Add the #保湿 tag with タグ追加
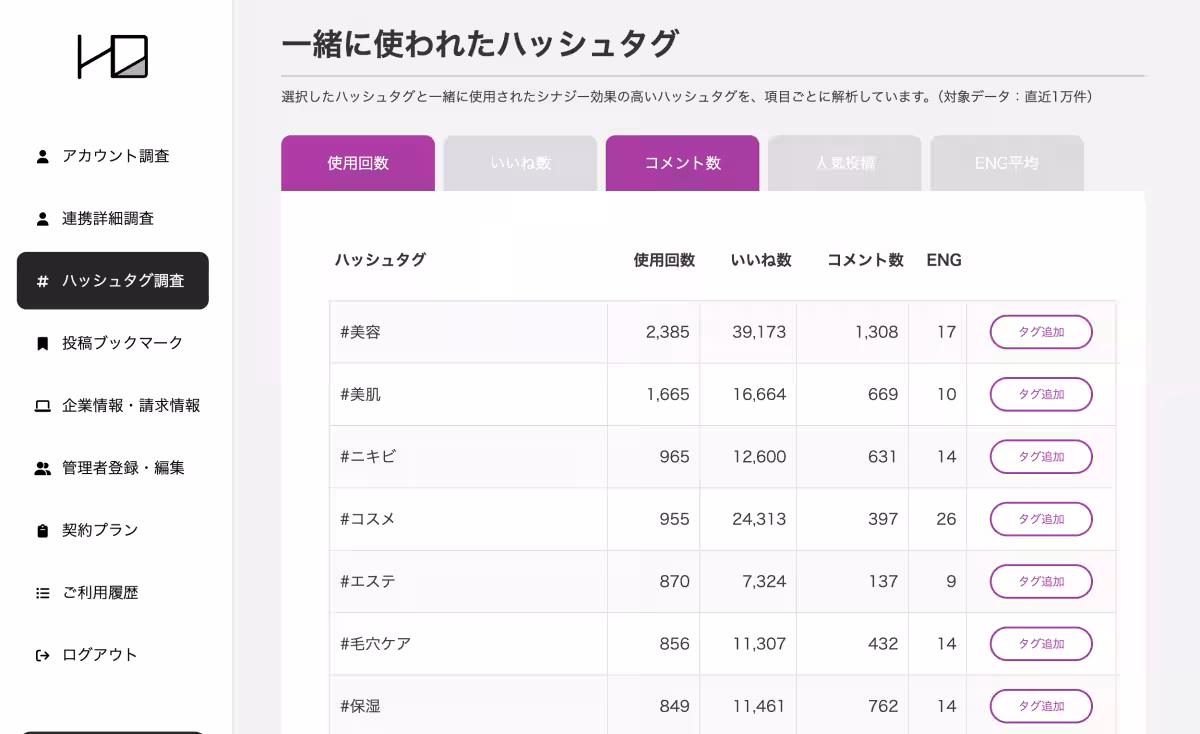The height and width of the screenshot is (734, 1200). 1040,706
